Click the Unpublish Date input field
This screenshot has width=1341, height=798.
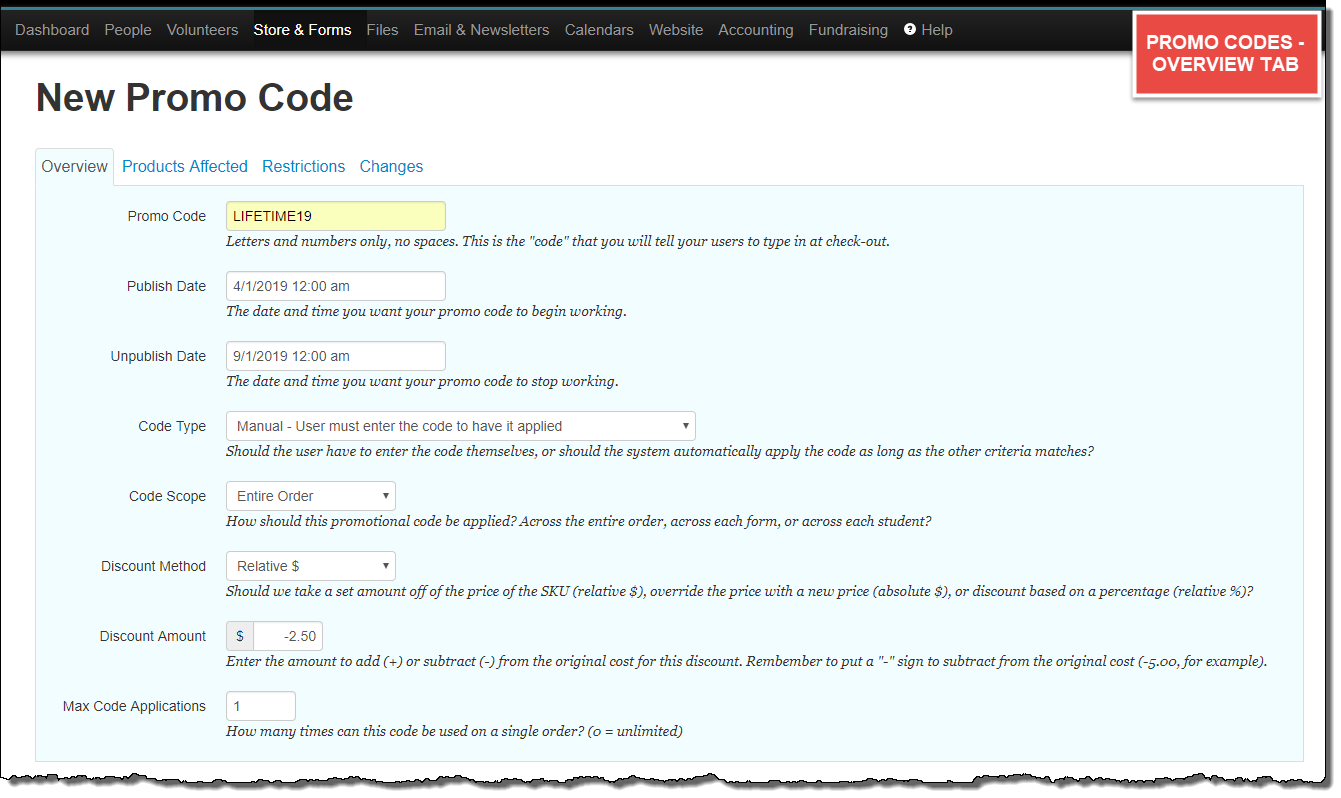click(x=336, y=356)
